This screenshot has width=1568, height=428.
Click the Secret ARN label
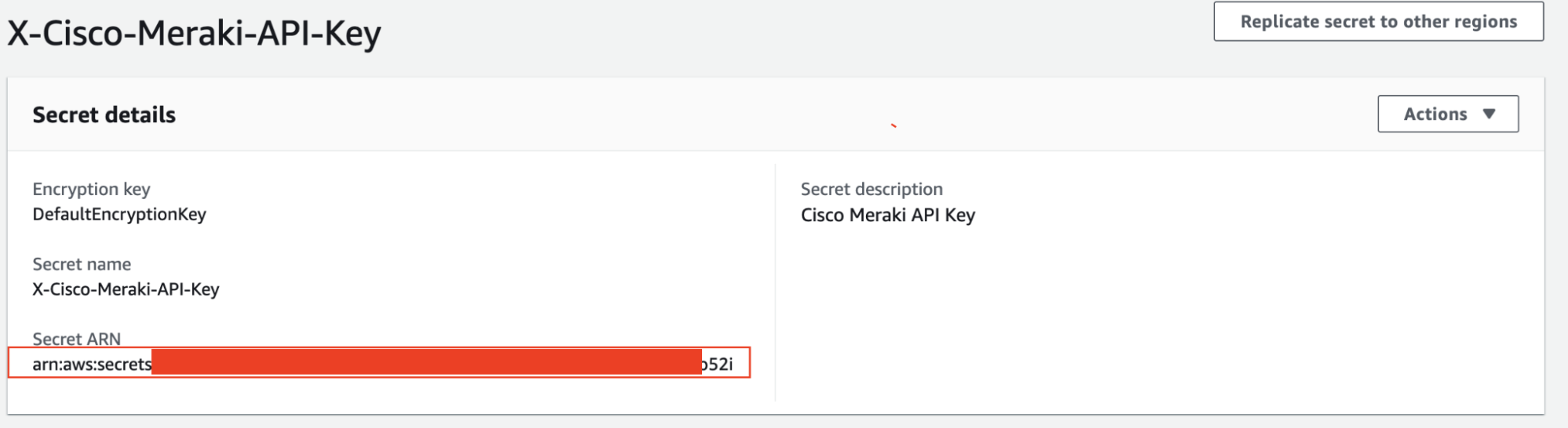[x=77, y=339]
